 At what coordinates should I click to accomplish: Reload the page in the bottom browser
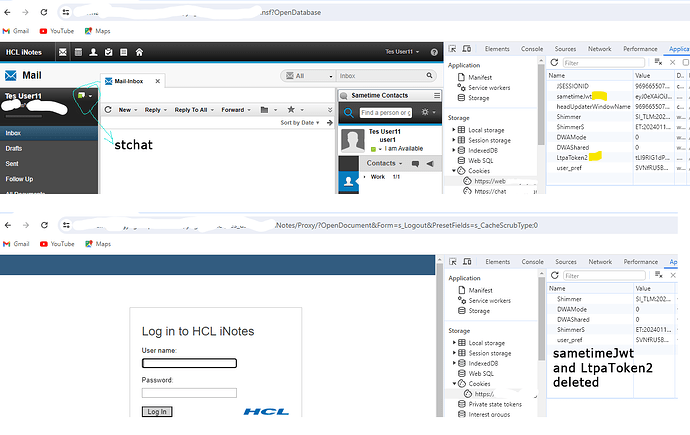pos(44,225)
